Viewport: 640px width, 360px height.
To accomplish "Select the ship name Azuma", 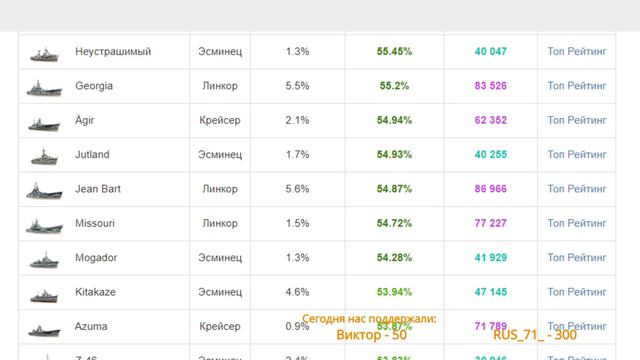I will coord(91,326).
